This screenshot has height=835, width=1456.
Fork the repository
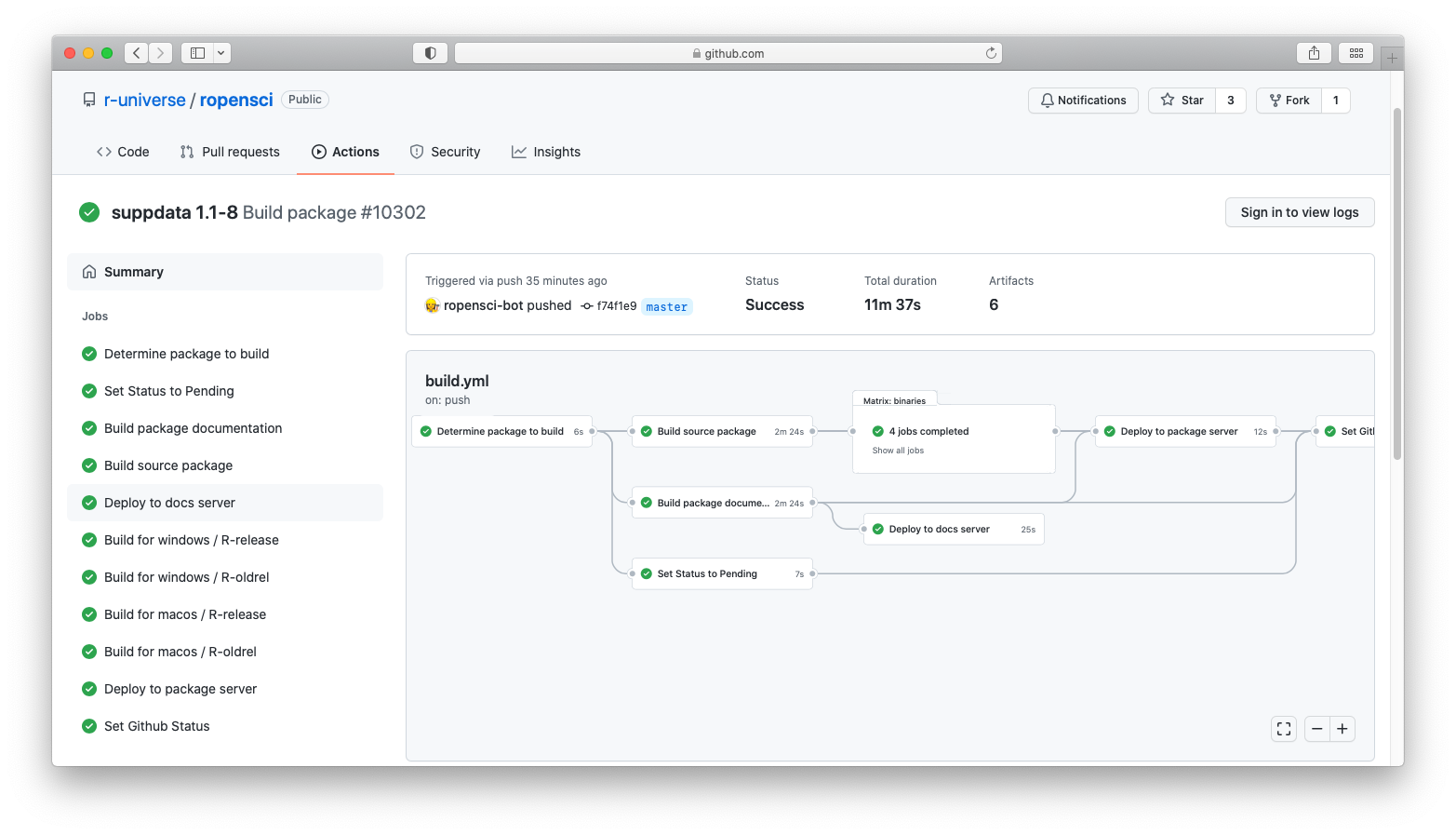(1289, 101)
